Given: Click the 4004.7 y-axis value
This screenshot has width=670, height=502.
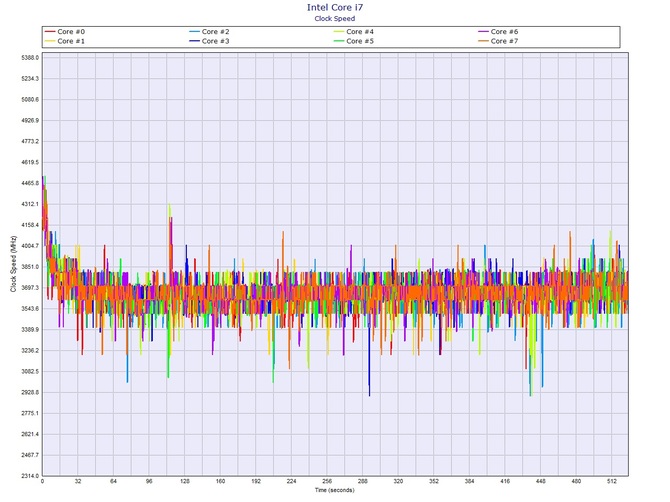Looking at the screenshot, I should [30, 246].
